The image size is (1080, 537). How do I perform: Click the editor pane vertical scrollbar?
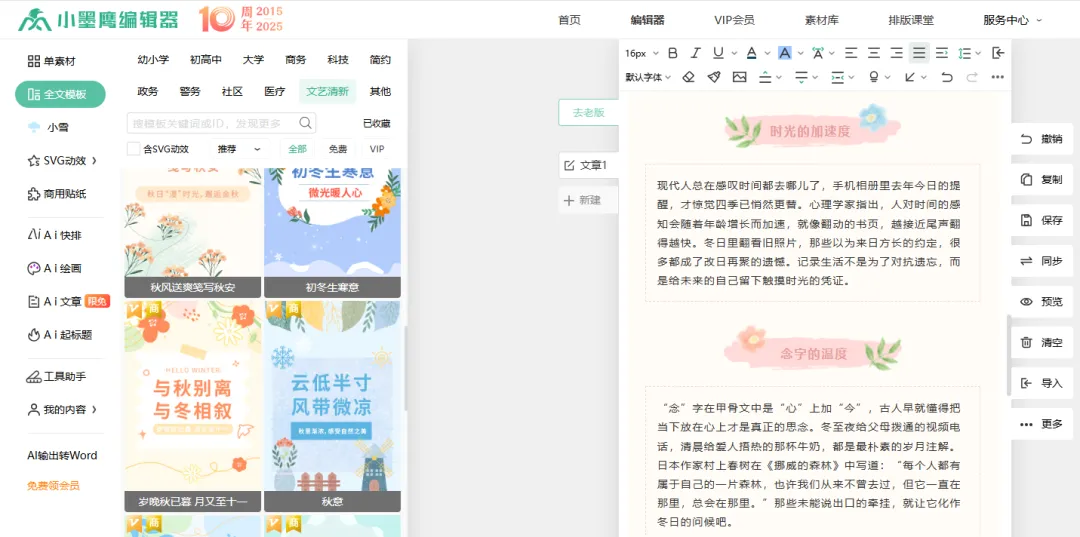tap(1008, 355)
